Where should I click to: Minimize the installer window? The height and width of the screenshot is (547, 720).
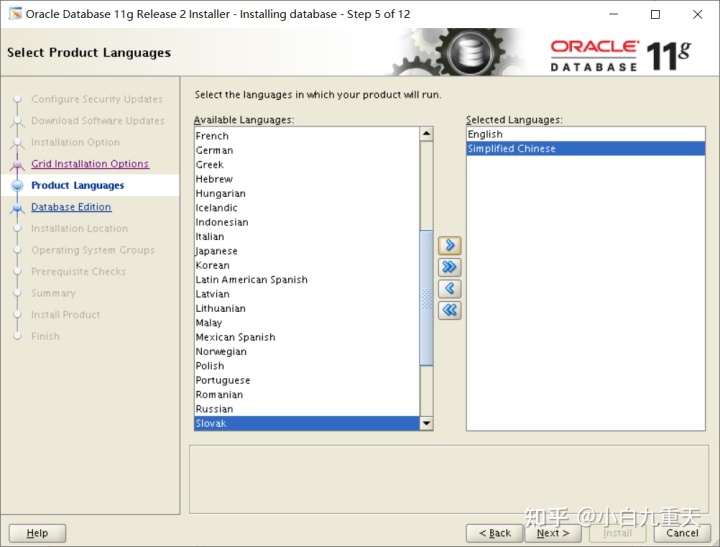coord(613,14)
